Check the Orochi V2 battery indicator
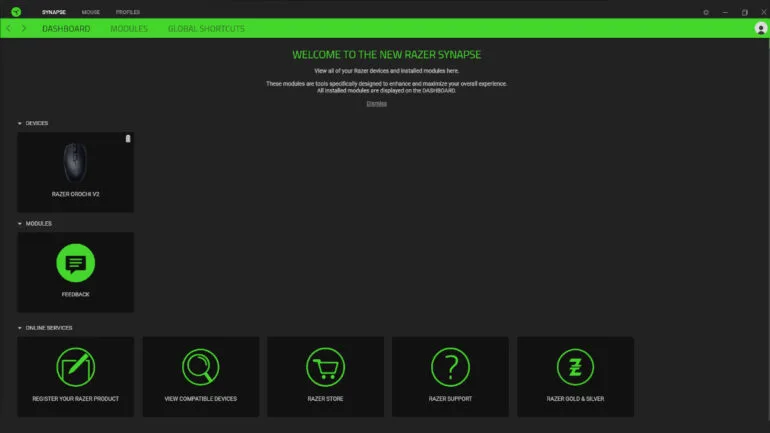This screenshot has width=770, height=433. [x=128, y=138]
